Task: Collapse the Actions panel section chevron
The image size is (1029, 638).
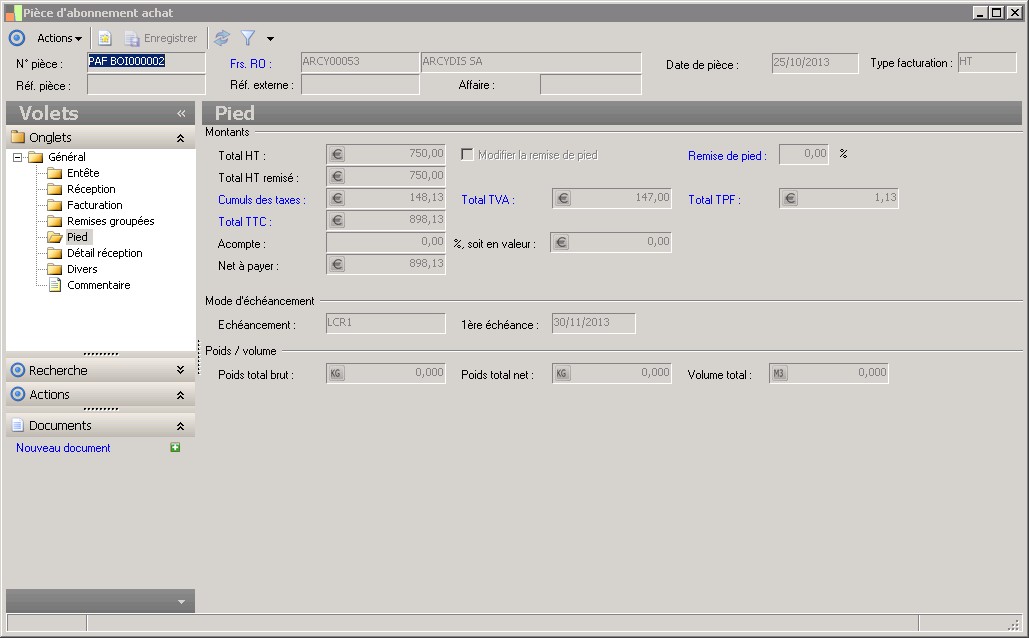Action: (x=180, y=395)
